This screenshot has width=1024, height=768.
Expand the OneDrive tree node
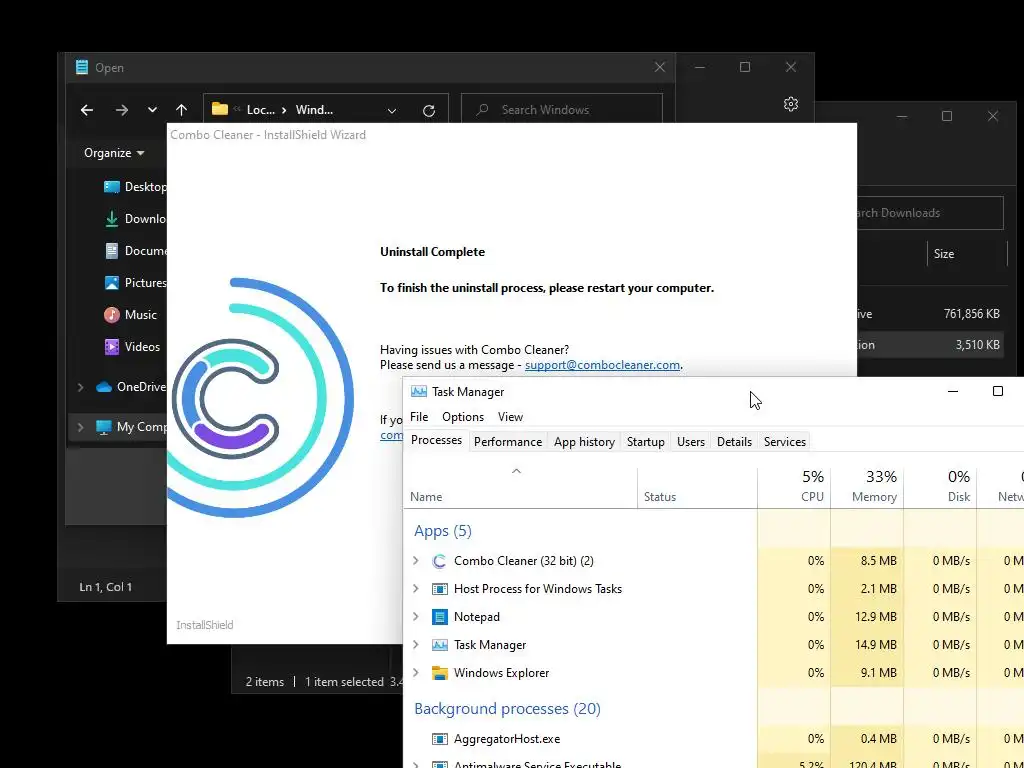80,387
